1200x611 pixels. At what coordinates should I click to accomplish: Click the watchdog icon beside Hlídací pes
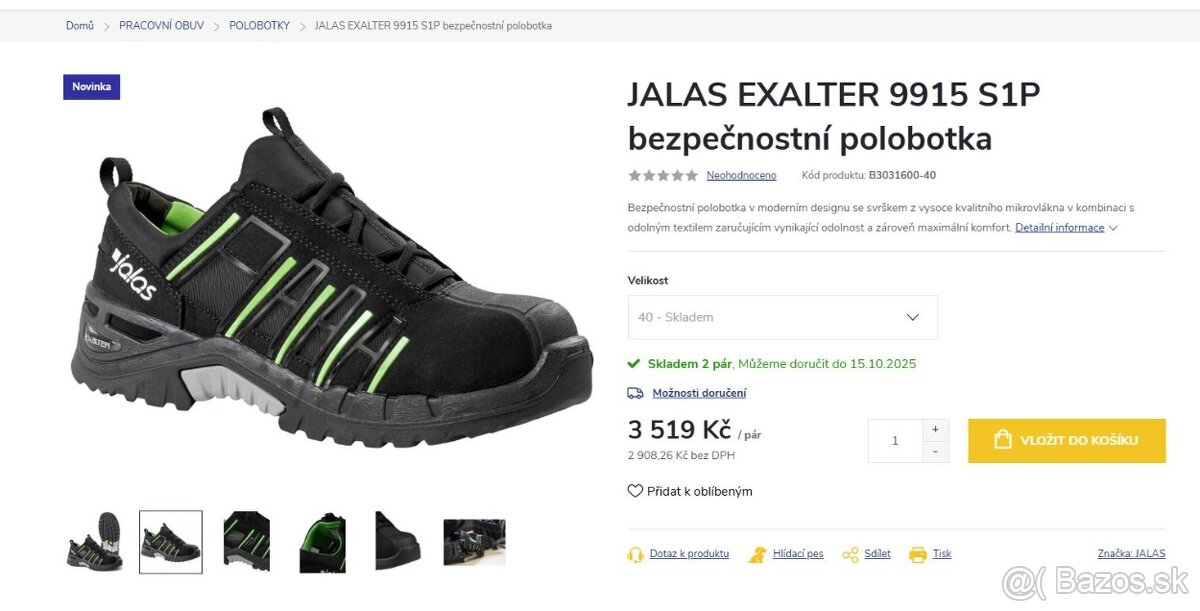(x=758, y=554)
